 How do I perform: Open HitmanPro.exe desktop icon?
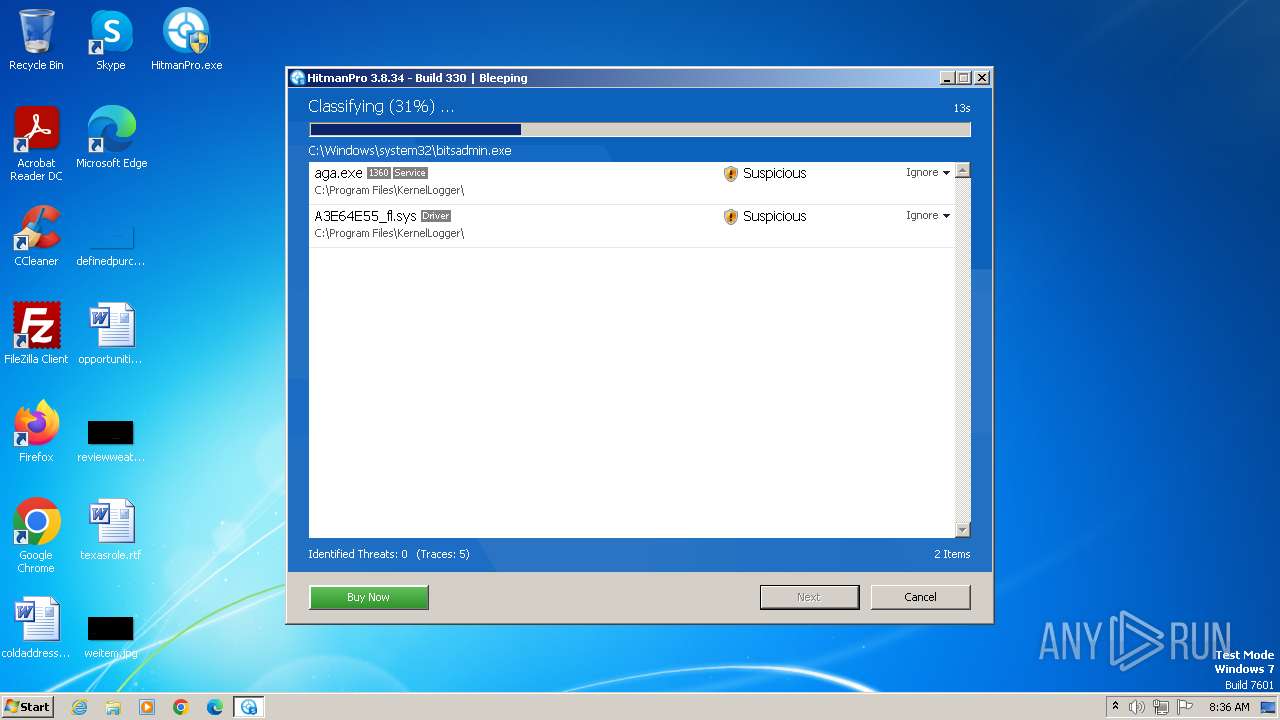tap(186, 40)
